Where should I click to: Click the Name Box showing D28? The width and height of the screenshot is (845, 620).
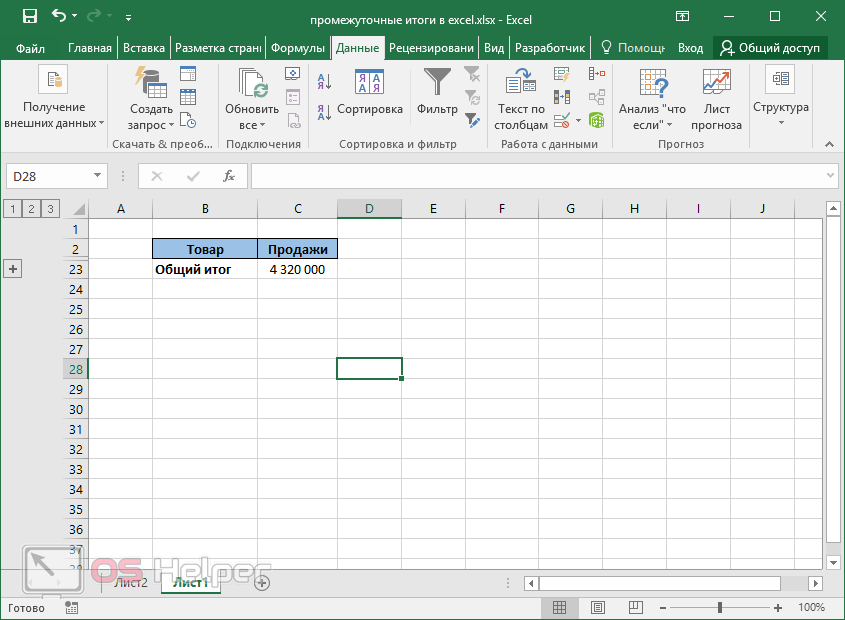49,176
